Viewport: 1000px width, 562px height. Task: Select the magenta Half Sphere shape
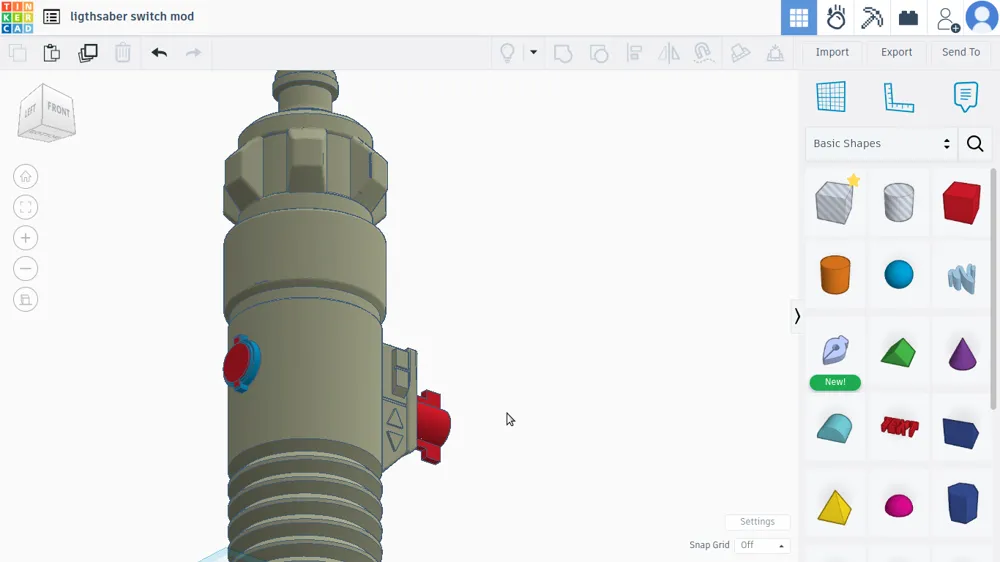tap(899, 505)
